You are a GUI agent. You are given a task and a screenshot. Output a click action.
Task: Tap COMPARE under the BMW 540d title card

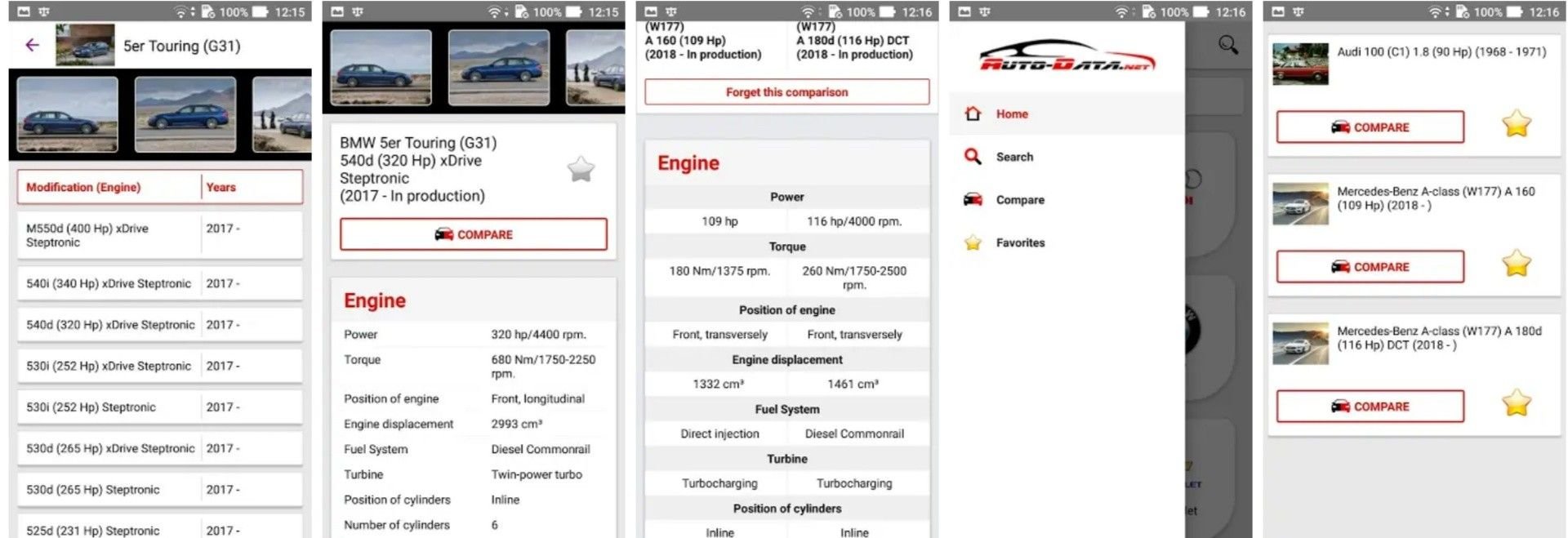pyautogui.click(x=474, y=234)
